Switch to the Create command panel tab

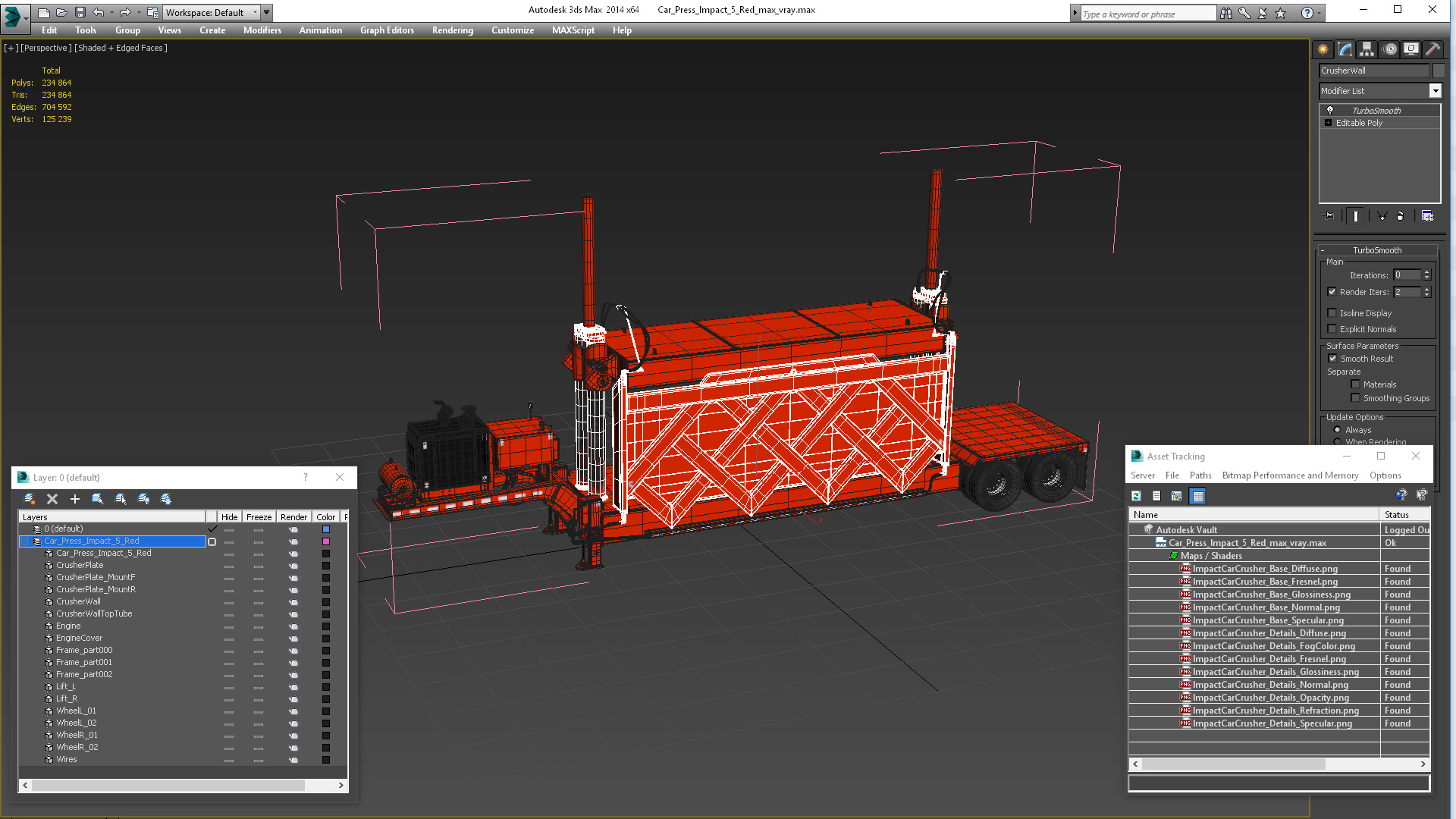point(1323,49)
